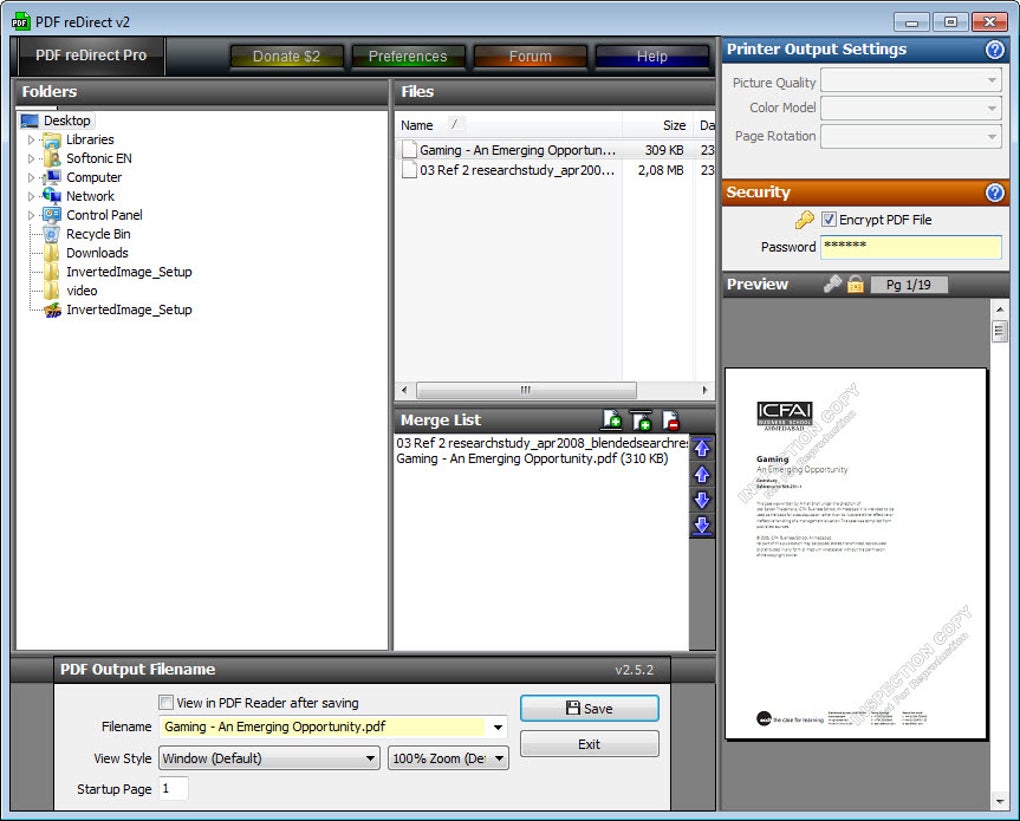Click the file icon for Gaming PDF row
The image size is (1020, 821).
point(409,150)
